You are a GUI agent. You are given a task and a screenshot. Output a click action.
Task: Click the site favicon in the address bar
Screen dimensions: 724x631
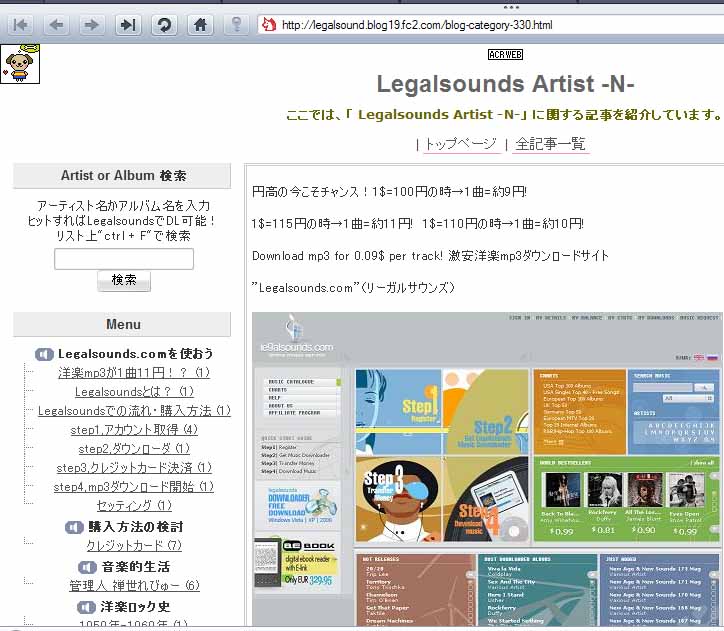point(269,24)
